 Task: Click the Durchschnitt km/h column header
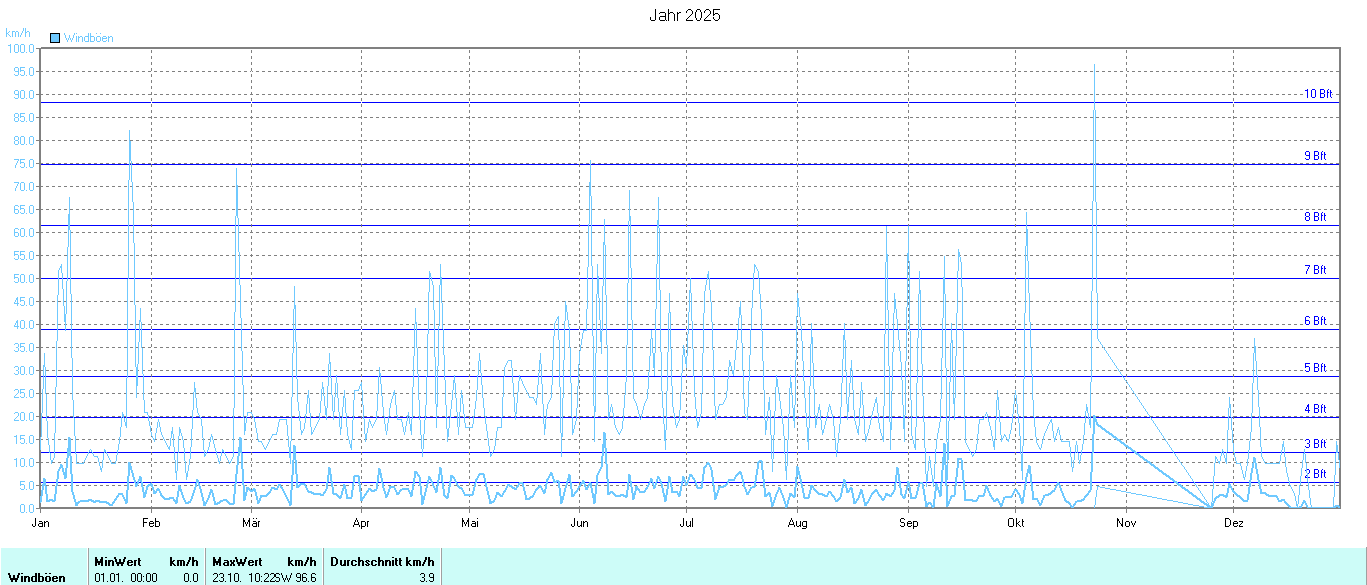pos(382,562)
